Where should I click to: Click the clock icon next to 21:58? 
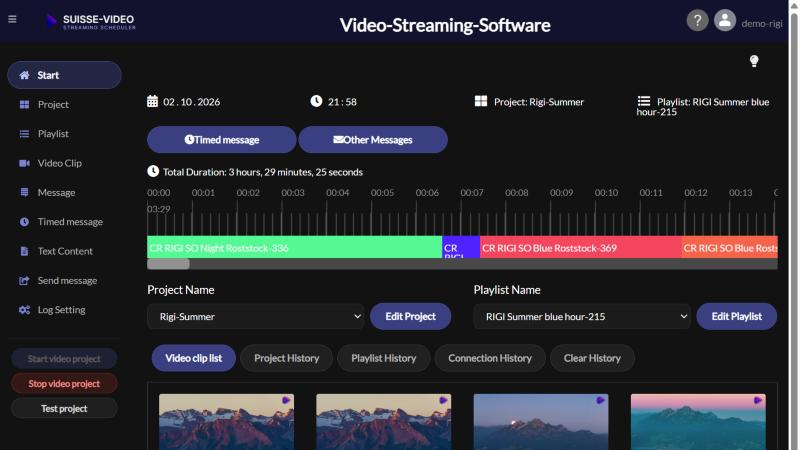click(316, 101)
